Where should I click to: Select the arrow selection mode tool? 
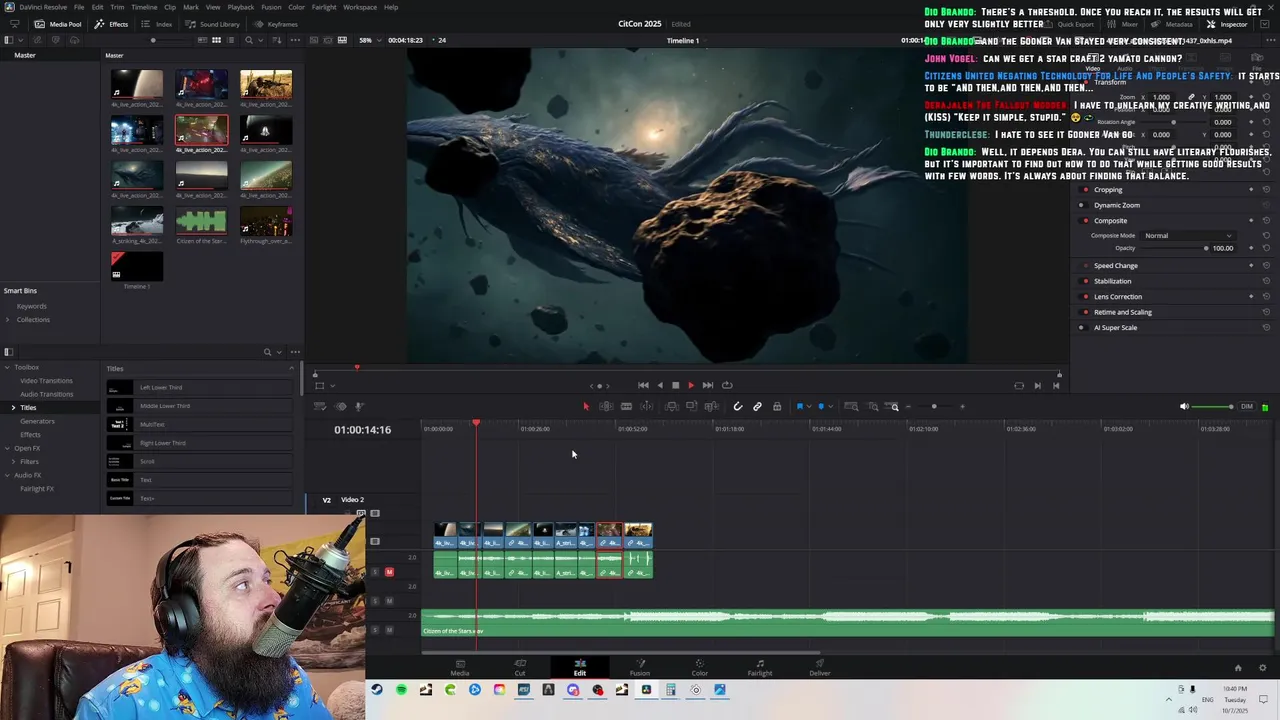[x=586, y=406]
